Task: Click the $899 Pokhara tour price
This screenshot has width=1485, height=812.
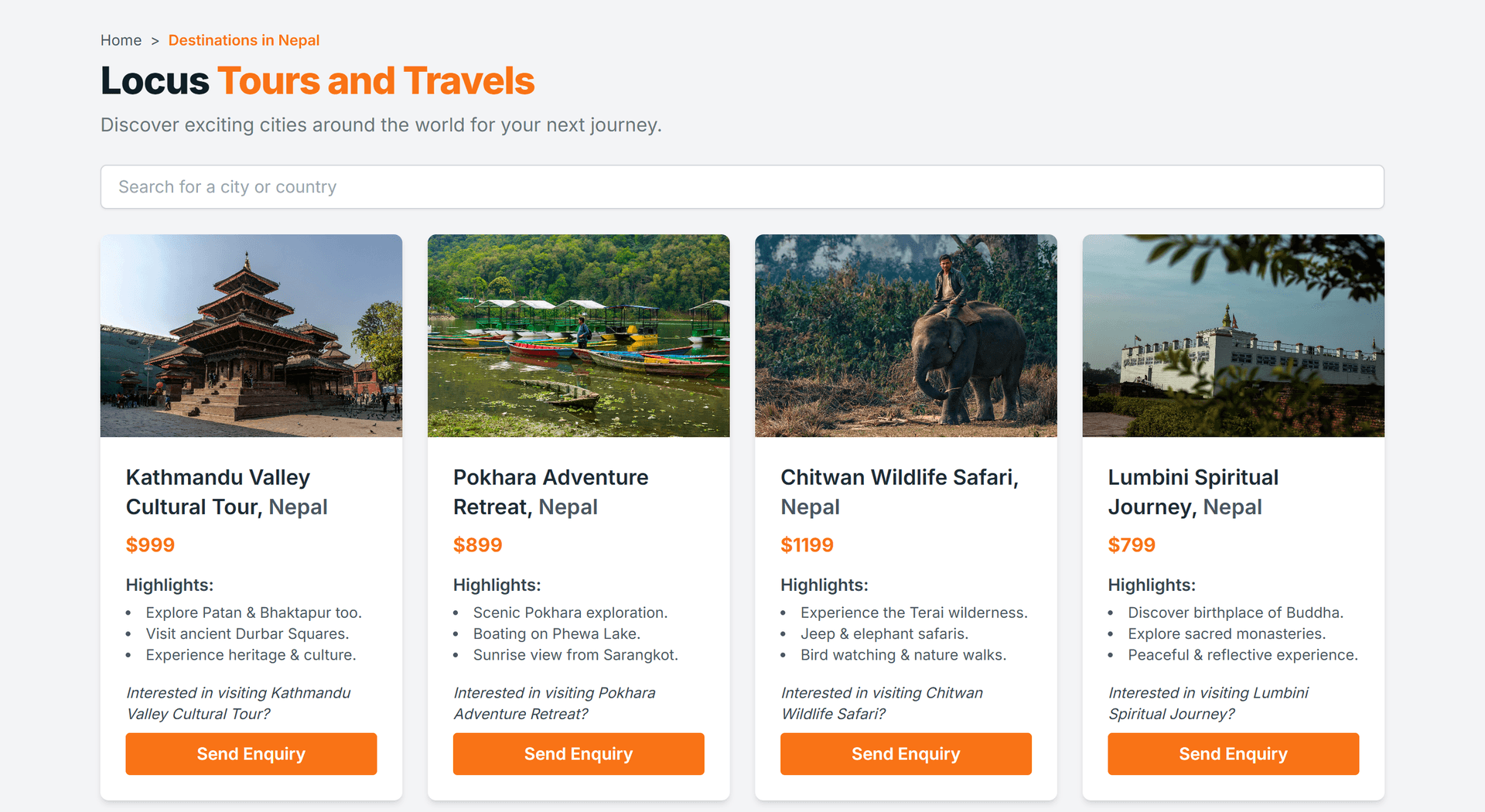Action: (478, 545)
